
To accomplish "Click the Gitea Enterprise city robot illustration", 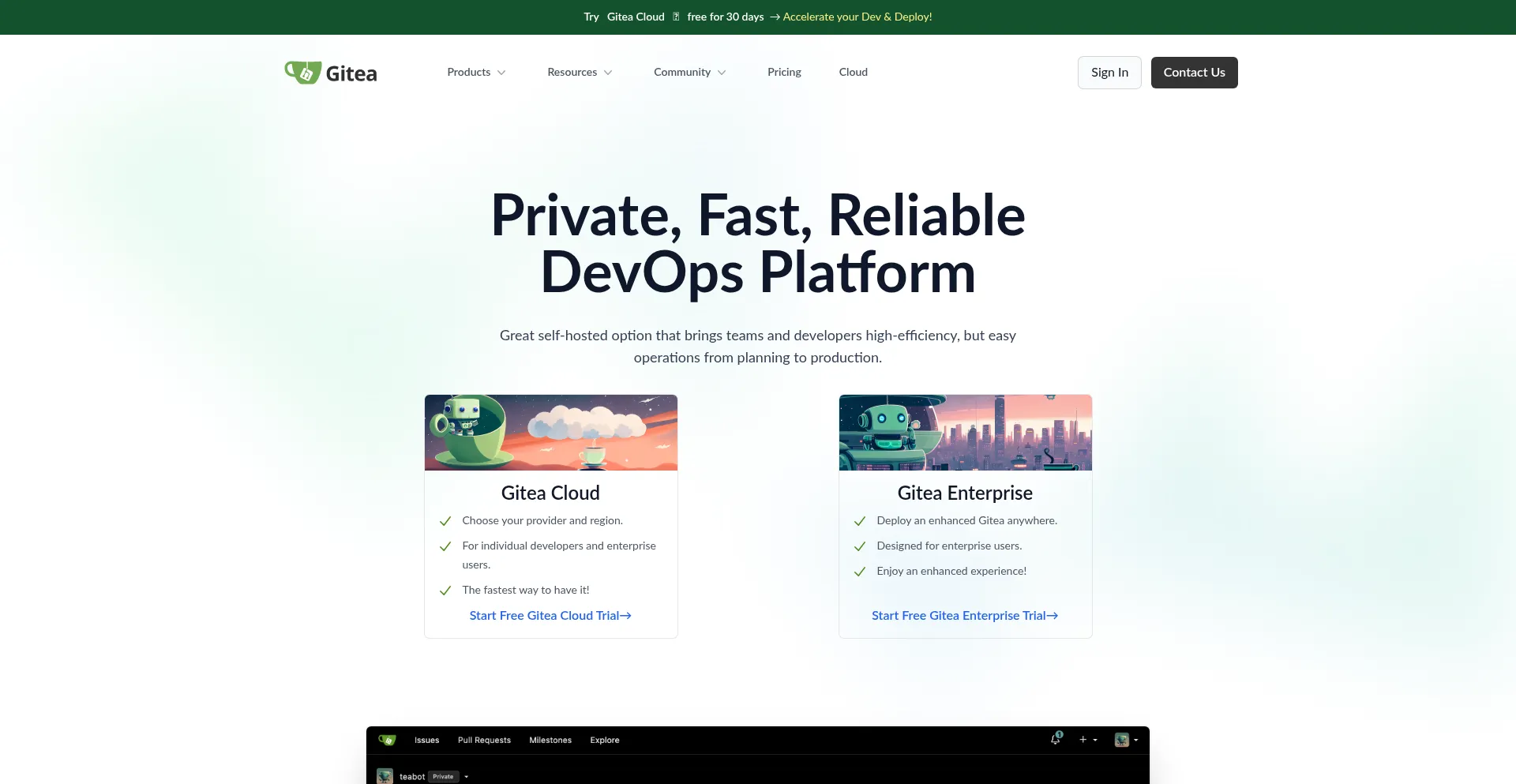I will point(965,433).
